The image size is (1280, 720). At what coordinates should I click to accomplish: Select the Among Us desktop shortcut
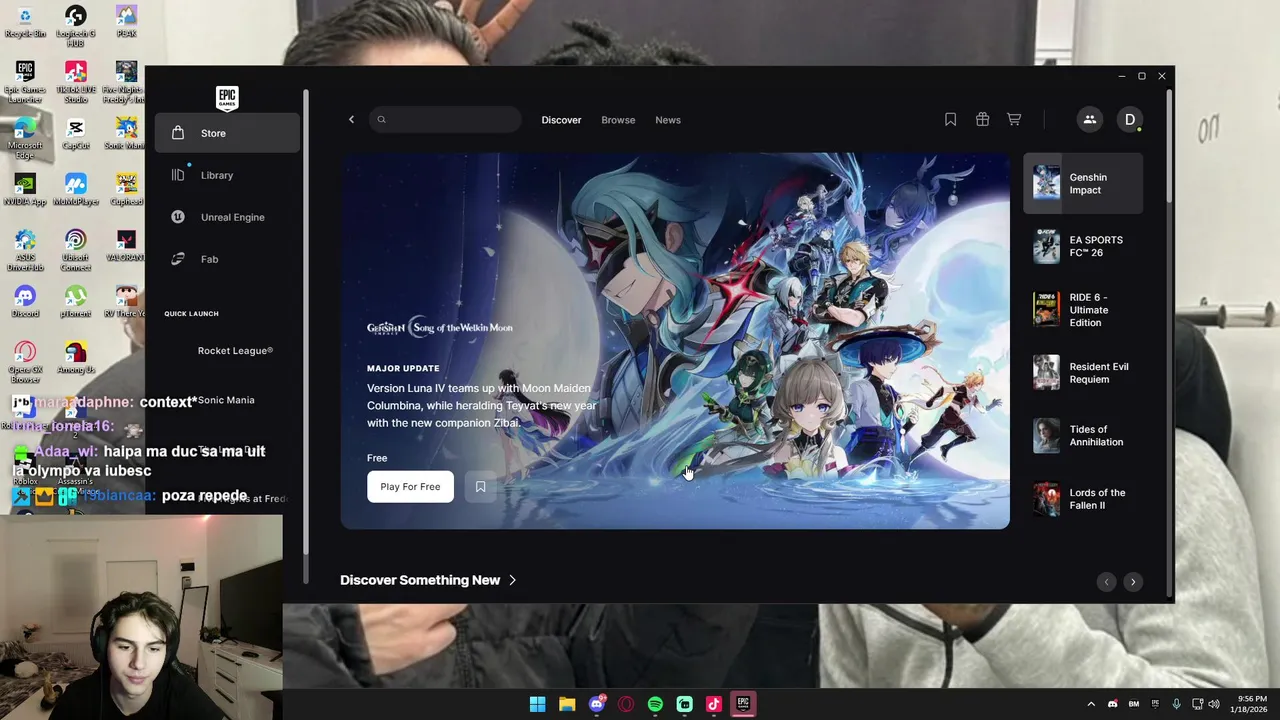[75, 358]
